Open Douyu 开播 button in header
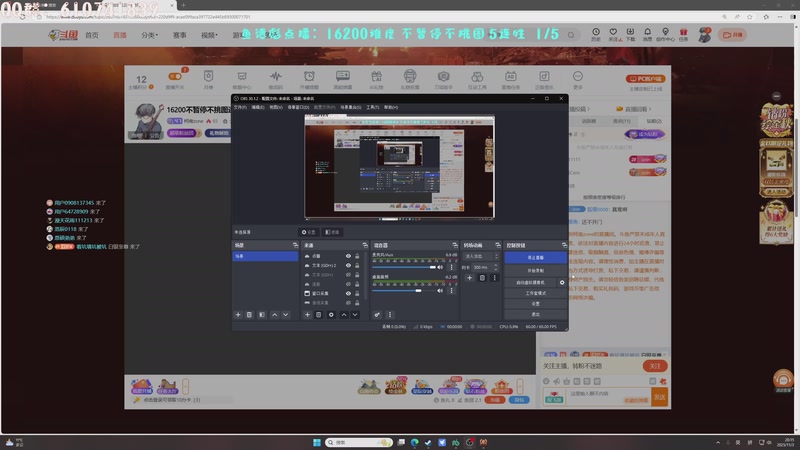The height and width of the screenshot is (450, 800). [x=732, y=35]
